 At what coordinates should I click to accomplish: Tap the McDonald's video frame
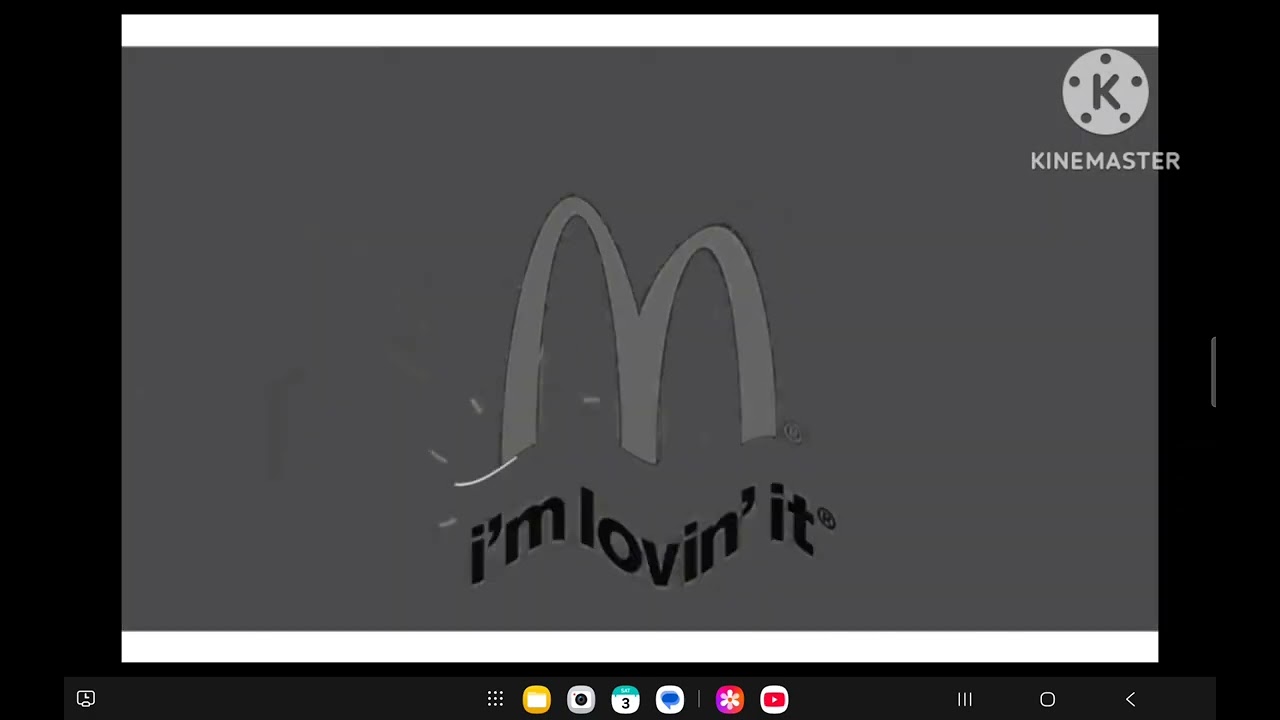(640, 338)
